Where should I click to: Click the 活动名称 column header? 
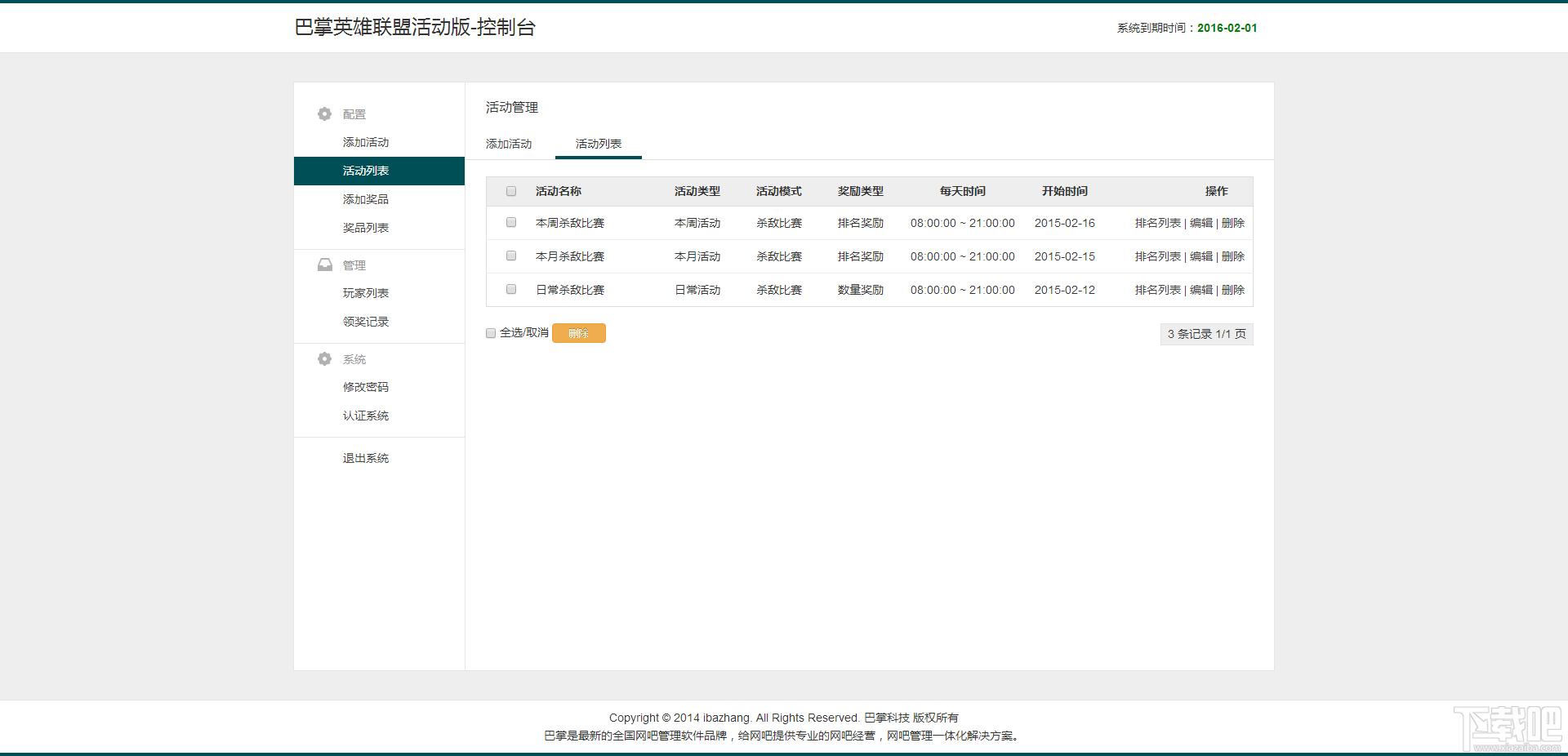[x=559, y=191]
